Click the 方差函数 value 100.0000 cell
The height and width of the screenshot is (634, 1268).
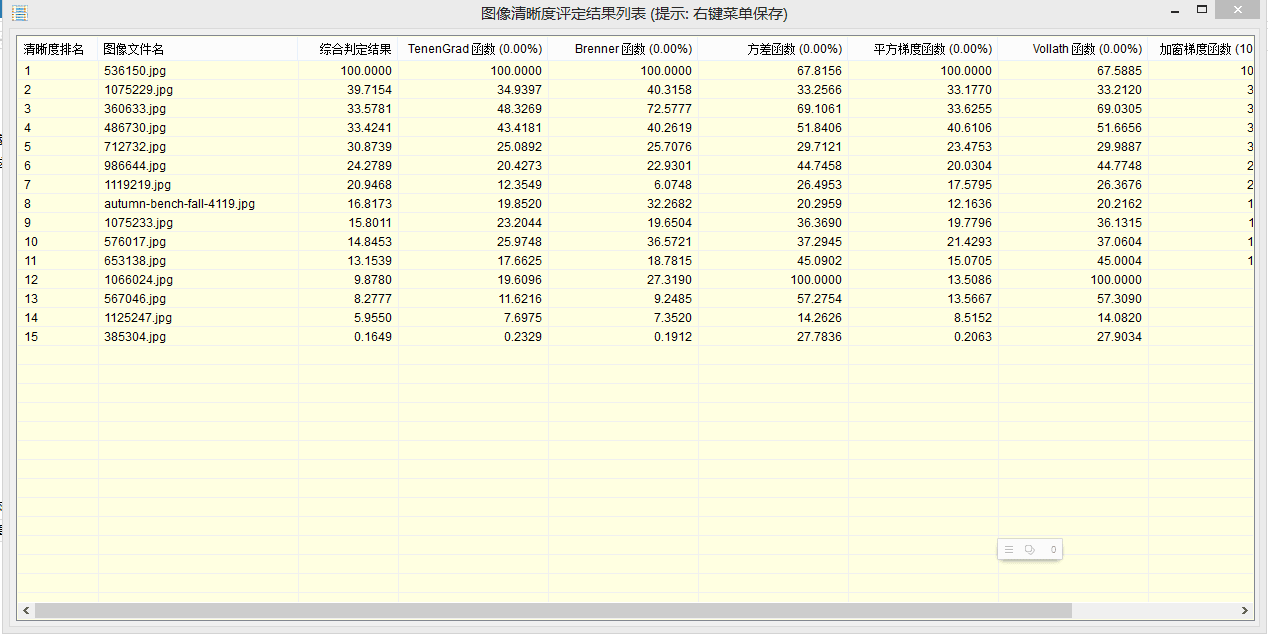pyautogui.click(x=815, y=280)
